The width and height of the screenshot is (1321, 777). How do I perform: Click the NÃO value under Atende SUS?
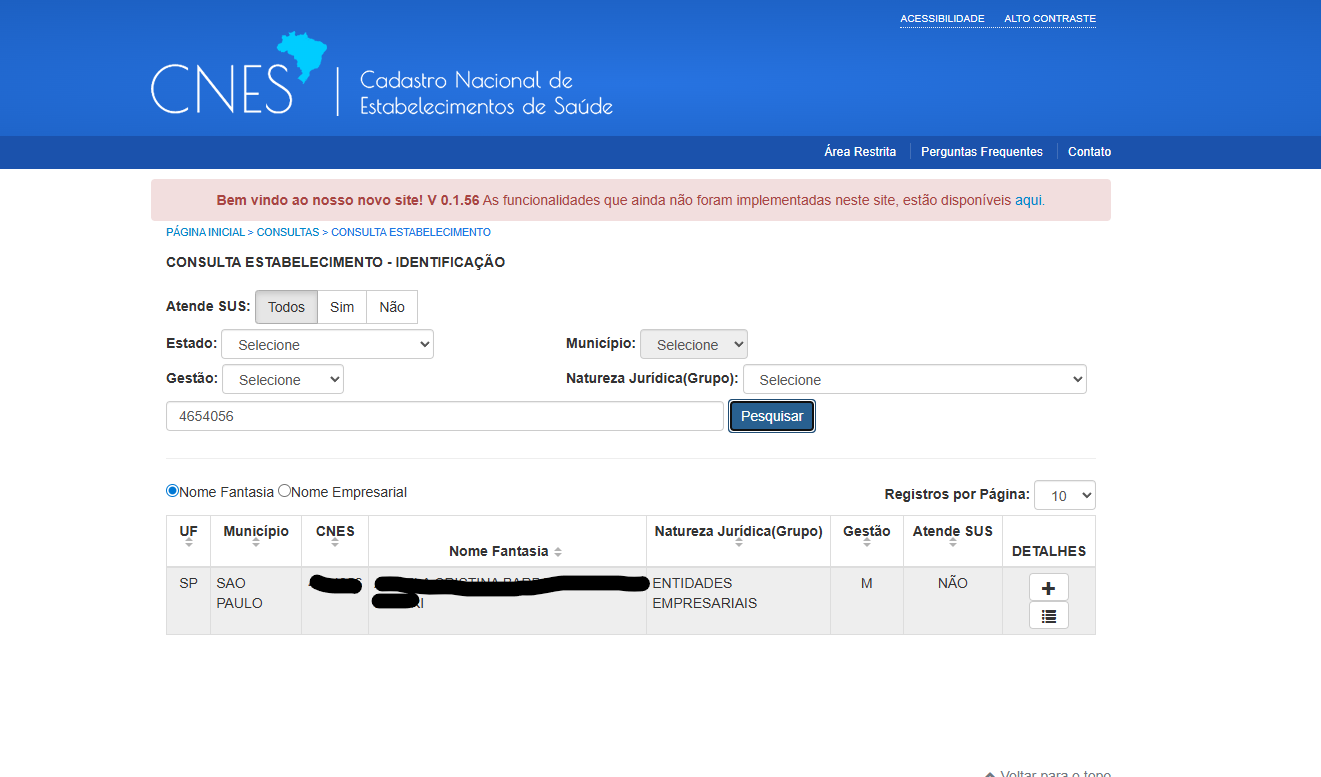pyautogui.click(x=953, y=583)
